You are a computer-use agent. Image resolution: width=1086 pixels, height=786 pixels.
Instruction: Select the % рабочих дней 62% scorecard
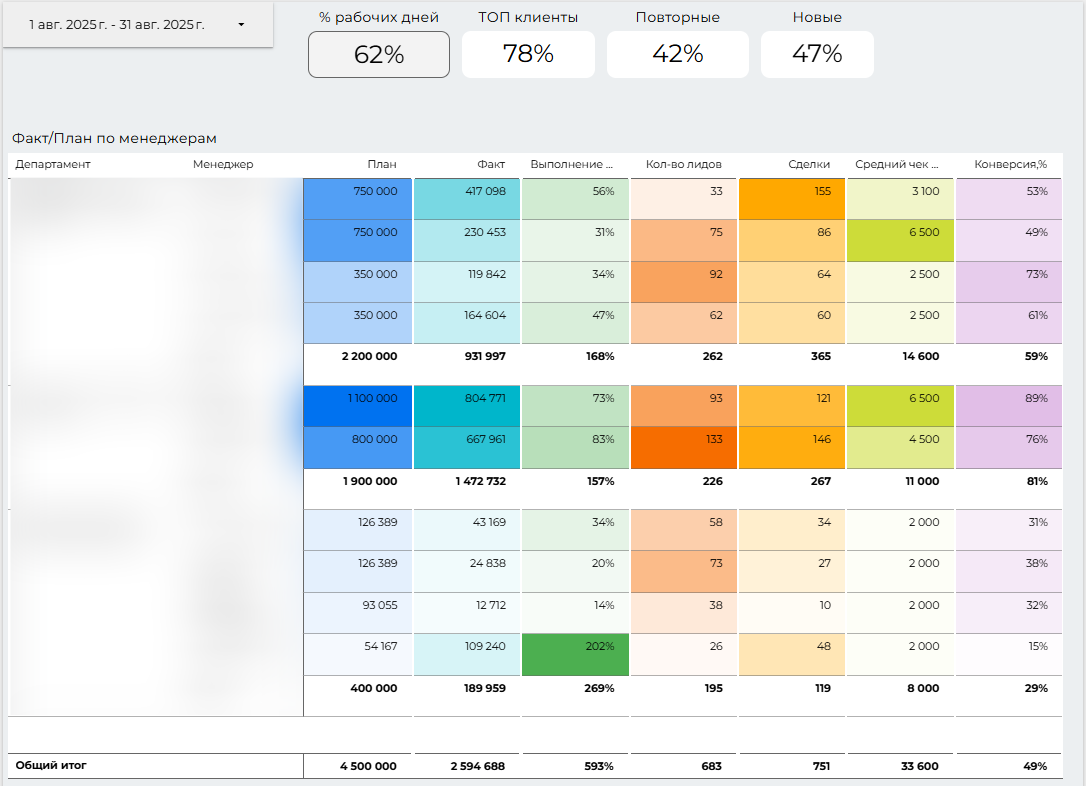click(x=378, y=54)
